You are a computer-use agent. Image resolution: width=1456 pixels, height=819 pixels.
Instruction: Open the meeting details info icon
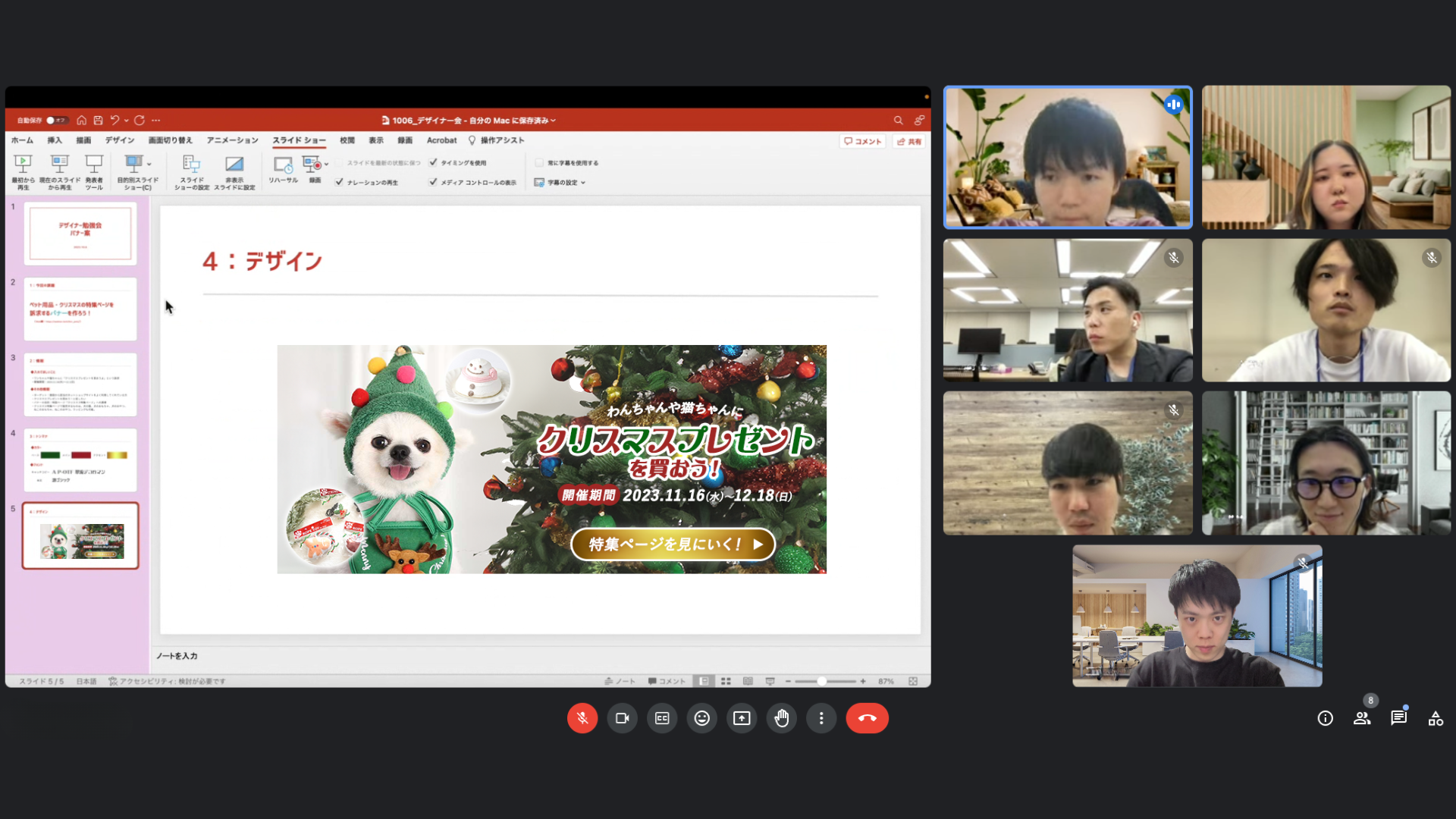pyautogui.click(x=1325, y=718)
